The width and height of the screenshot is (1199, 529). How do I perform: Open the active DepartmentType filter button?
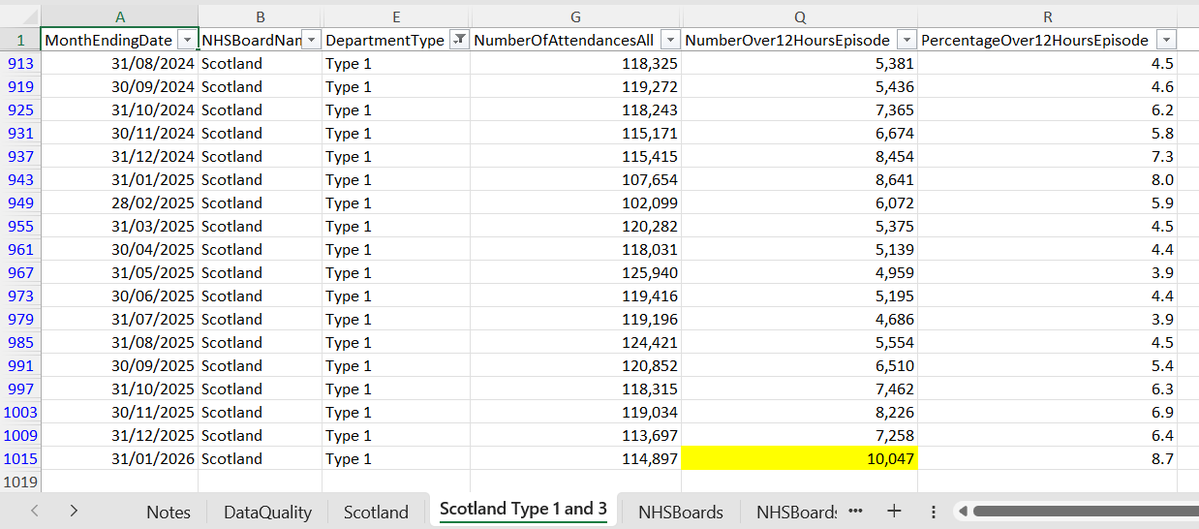click(x=459, y=41)
